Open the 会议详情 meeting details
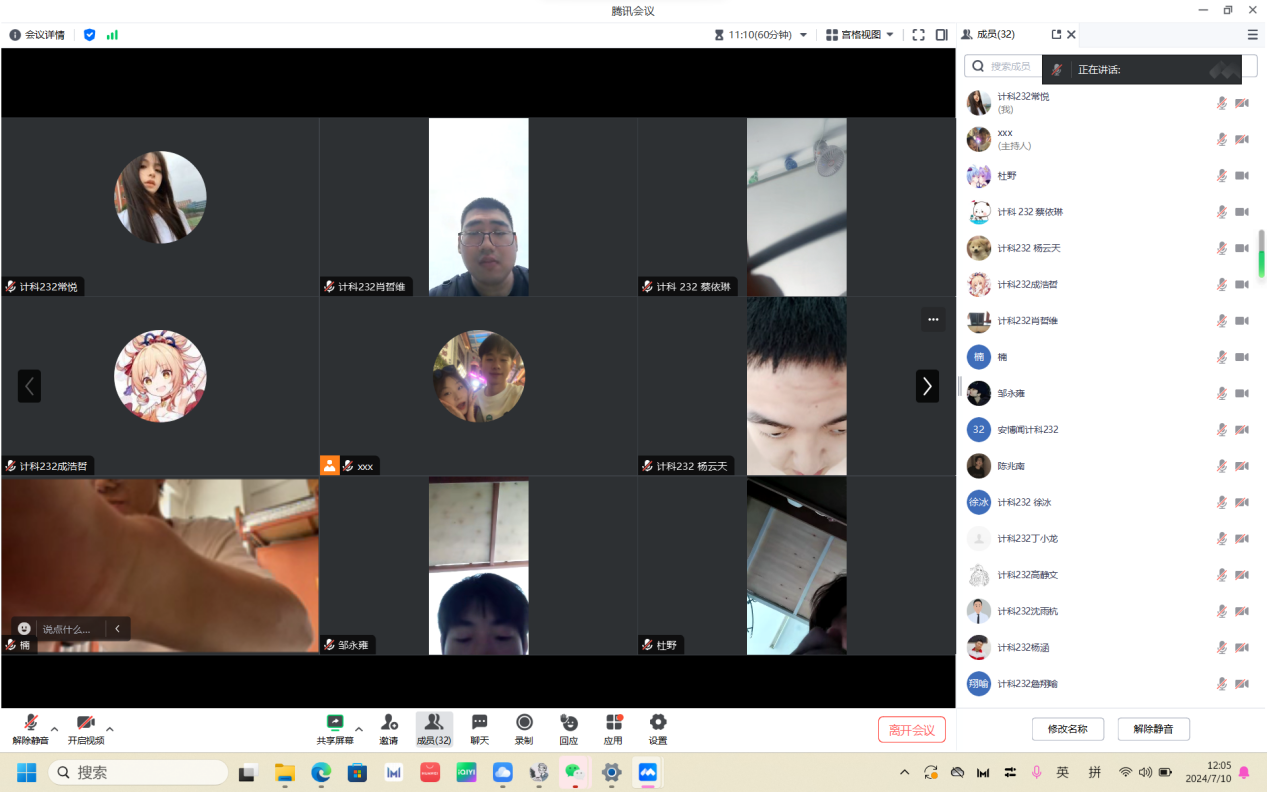1267x792 pixels. [x=37, y=35]
